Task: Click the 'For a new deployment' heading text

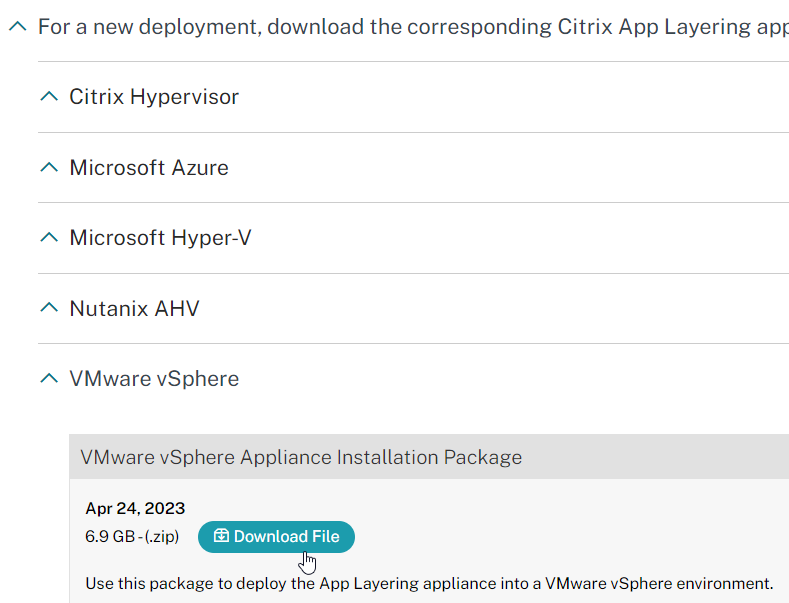Action: pos(413,27)
